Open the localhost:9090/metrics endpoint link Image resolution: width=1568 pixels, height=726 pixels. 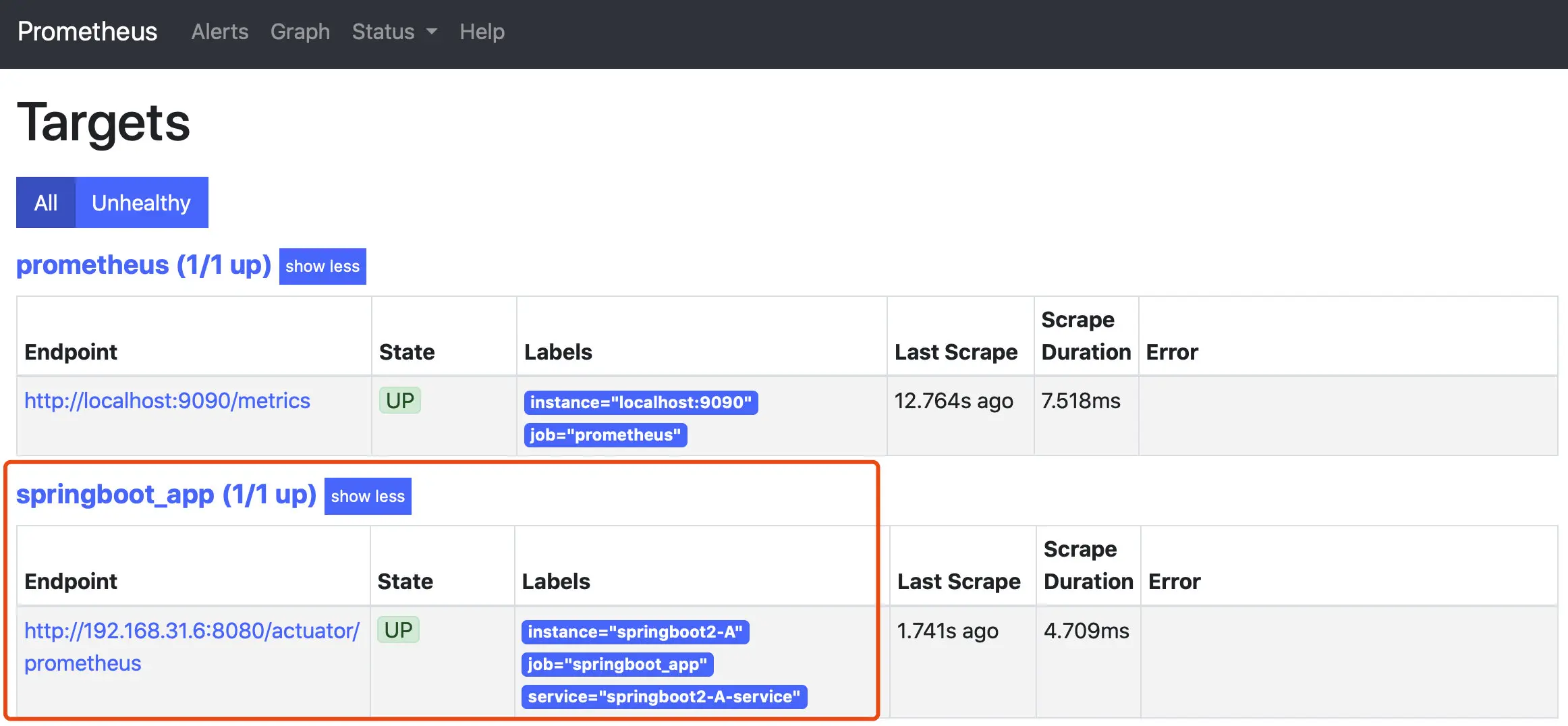(x=167, y=401)
